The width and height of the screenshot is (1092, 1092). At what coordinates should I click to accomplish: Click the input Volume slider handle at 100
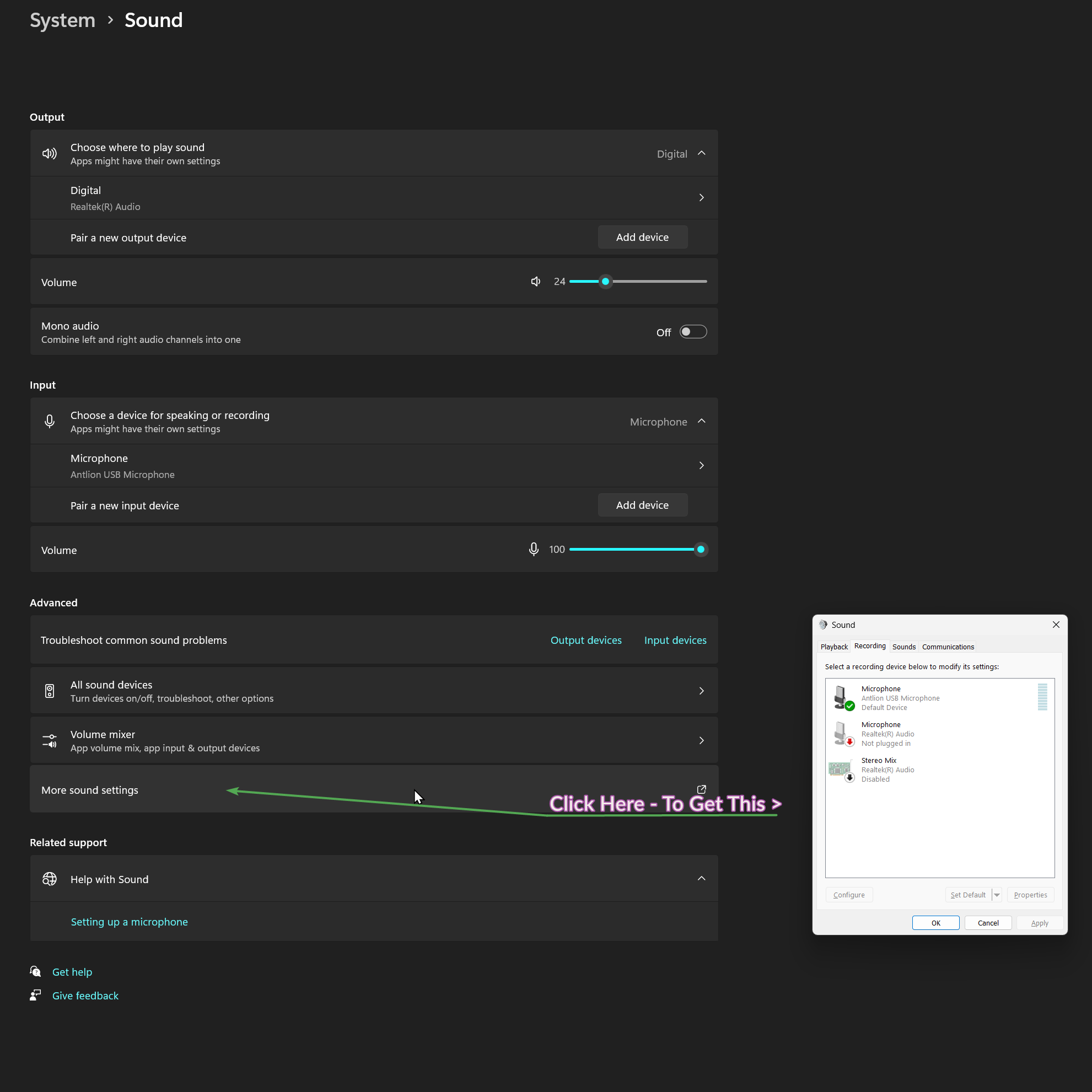click(x=701, y=550)
